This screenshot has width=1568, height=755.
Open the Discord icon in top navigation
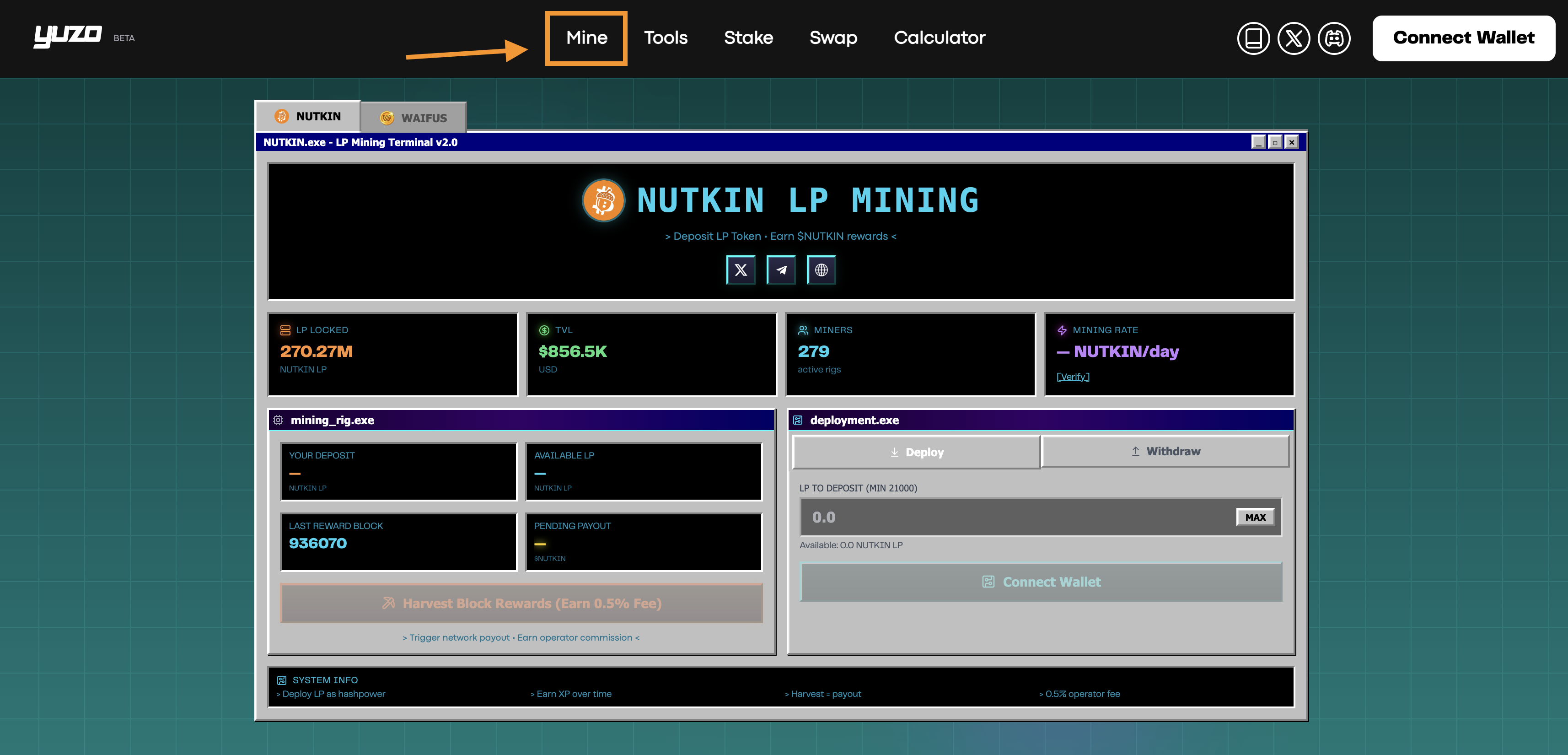[x=1334, y=38]
